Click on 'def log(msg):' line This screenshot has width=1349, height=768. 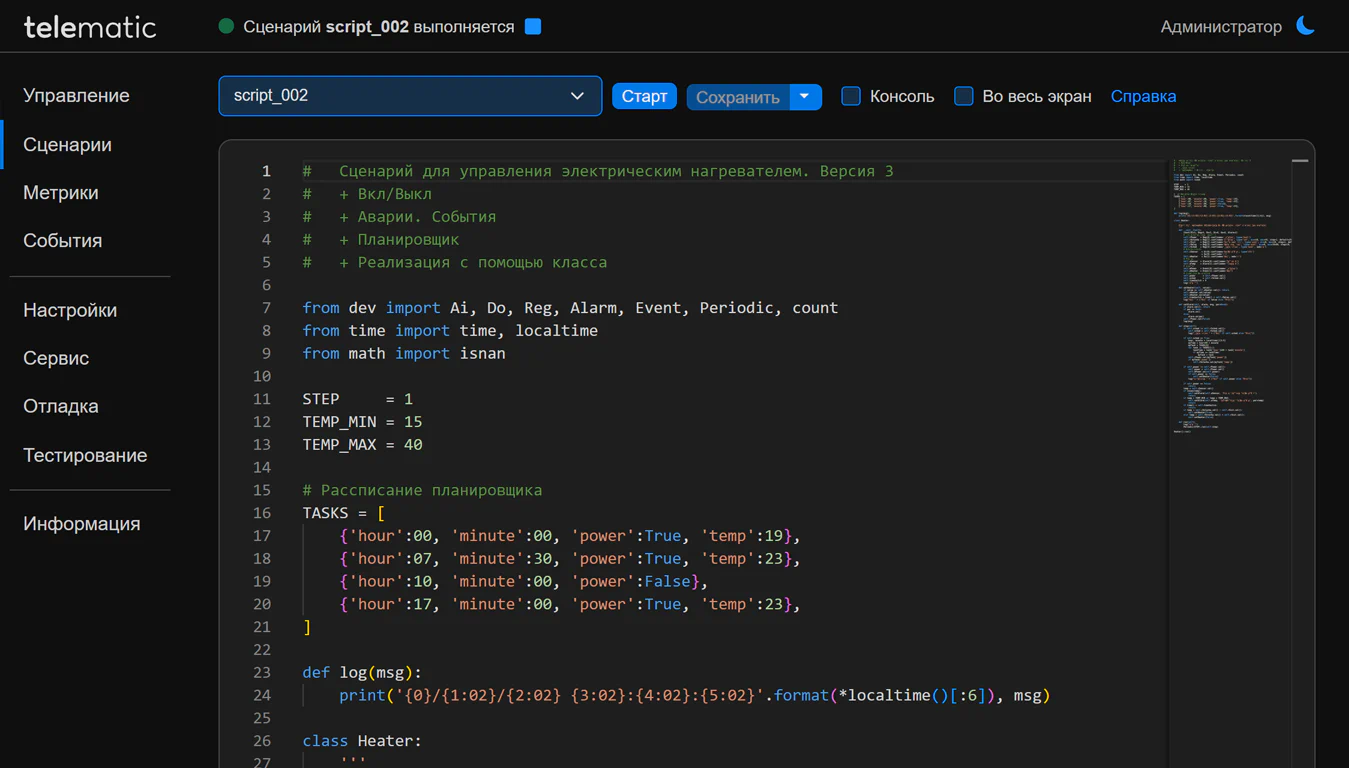[362, 673]
